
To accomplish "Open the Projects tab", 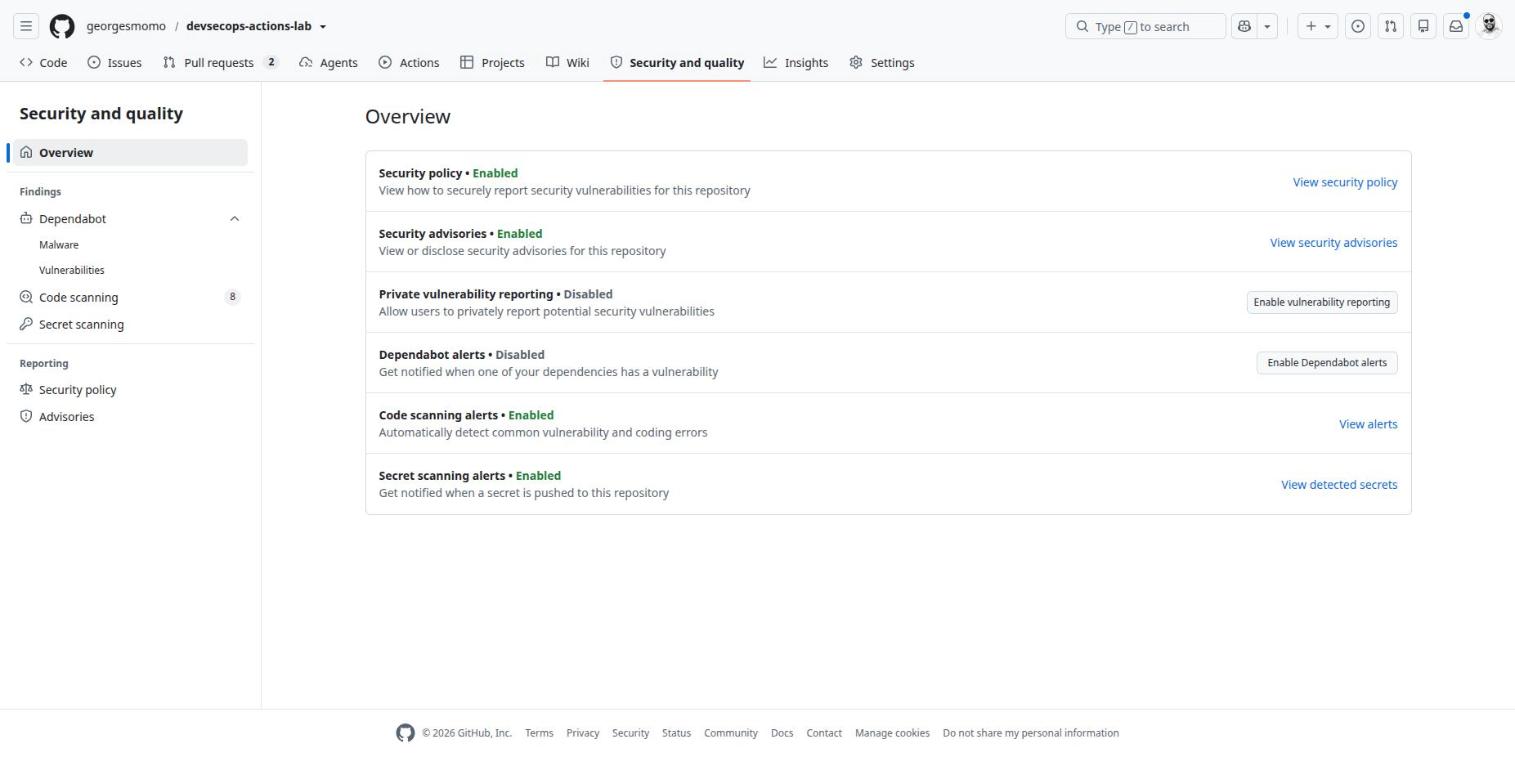I will tap(492, 62).
